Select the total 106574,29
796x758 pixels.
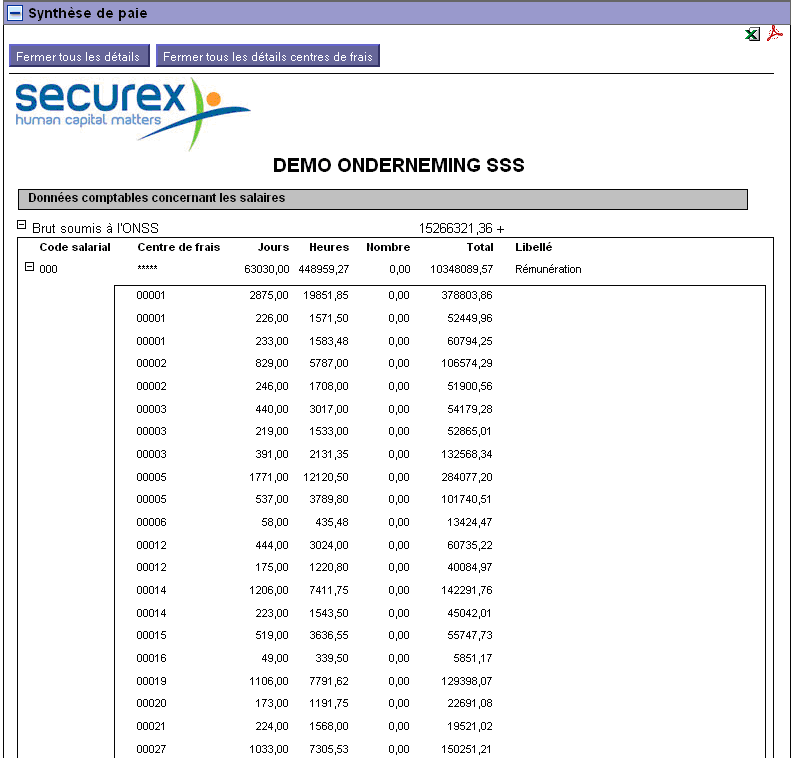[x=467, y=364]
